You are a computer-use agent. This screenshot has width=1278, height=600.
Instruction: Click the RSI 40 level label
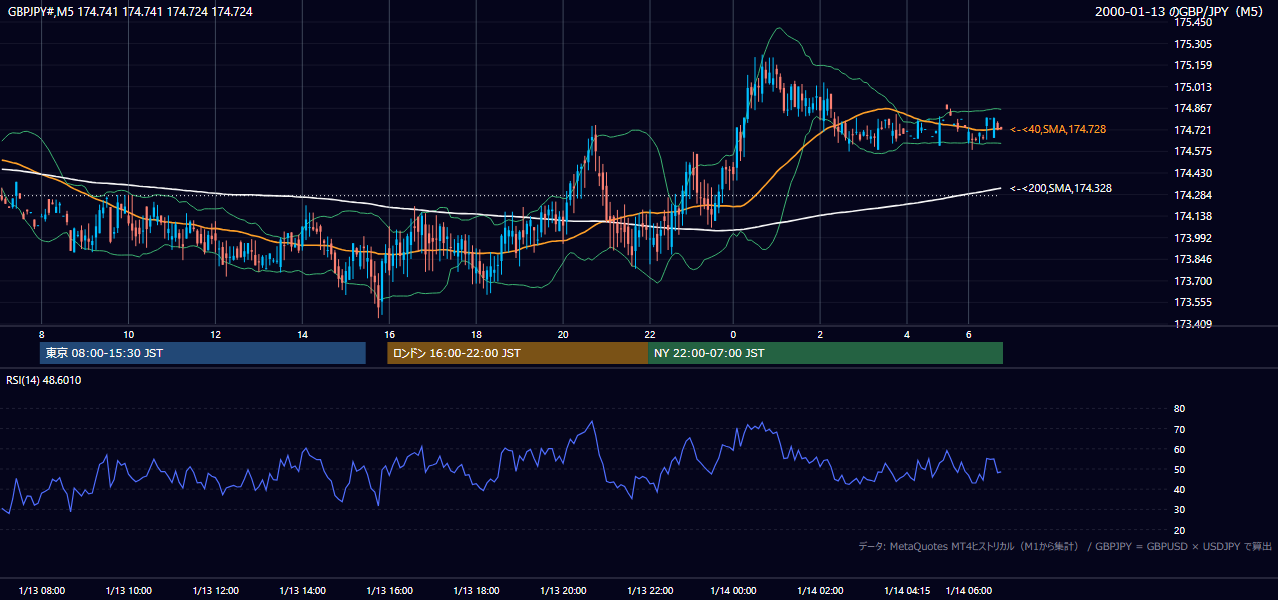click(x=1179, y=489)
